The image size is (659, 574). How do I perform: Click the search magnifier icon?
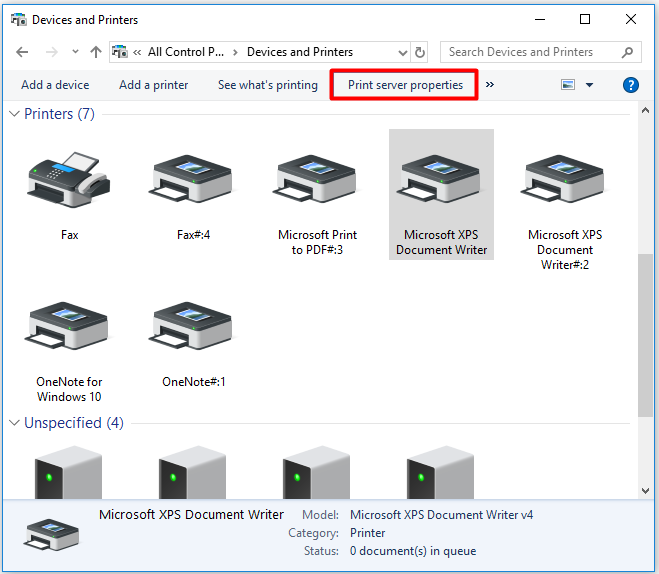point(627,52)
